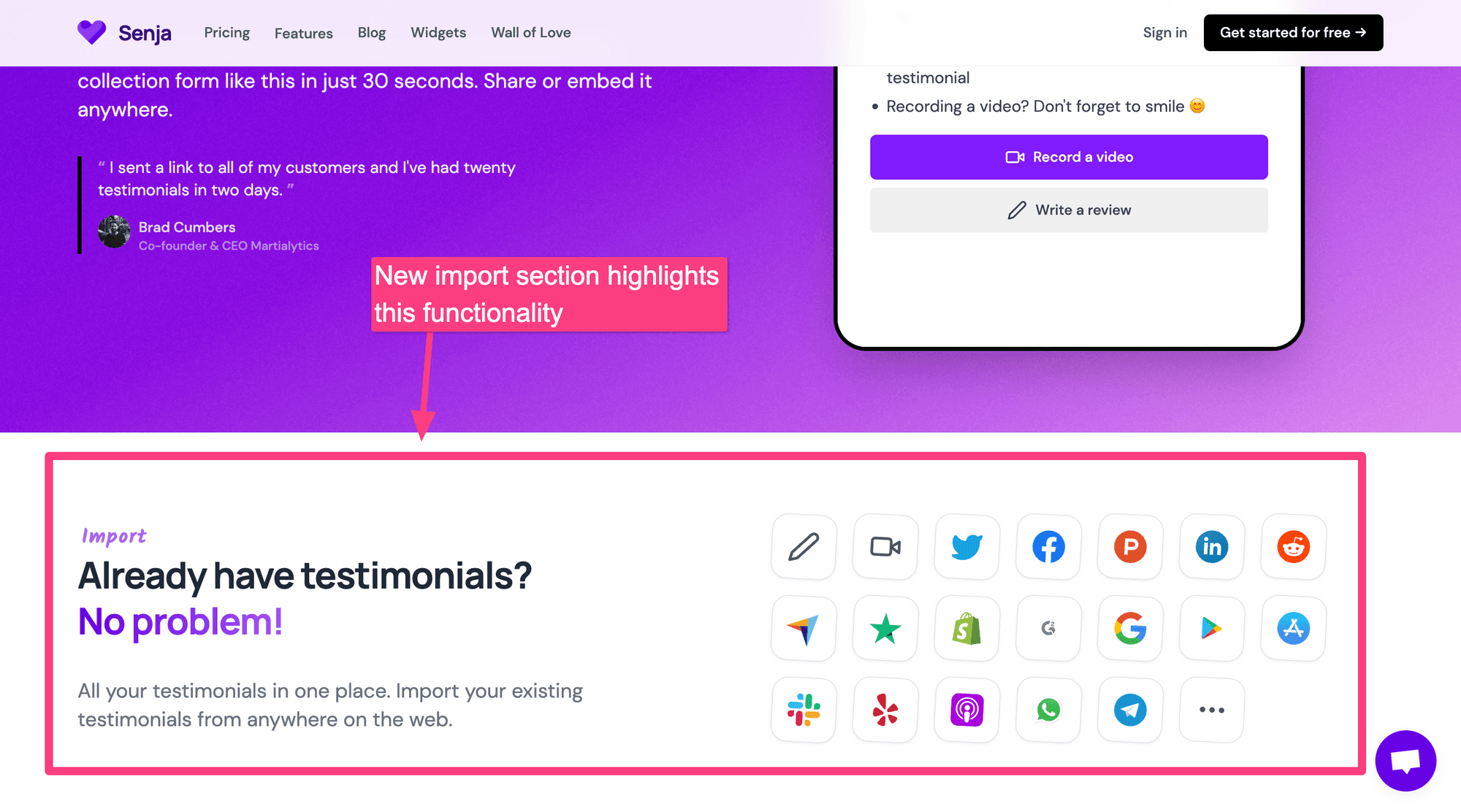Viewport: 1461px width, 812px height.
Task: Select the Apple Podcasts icon
Action: point(966,710)
